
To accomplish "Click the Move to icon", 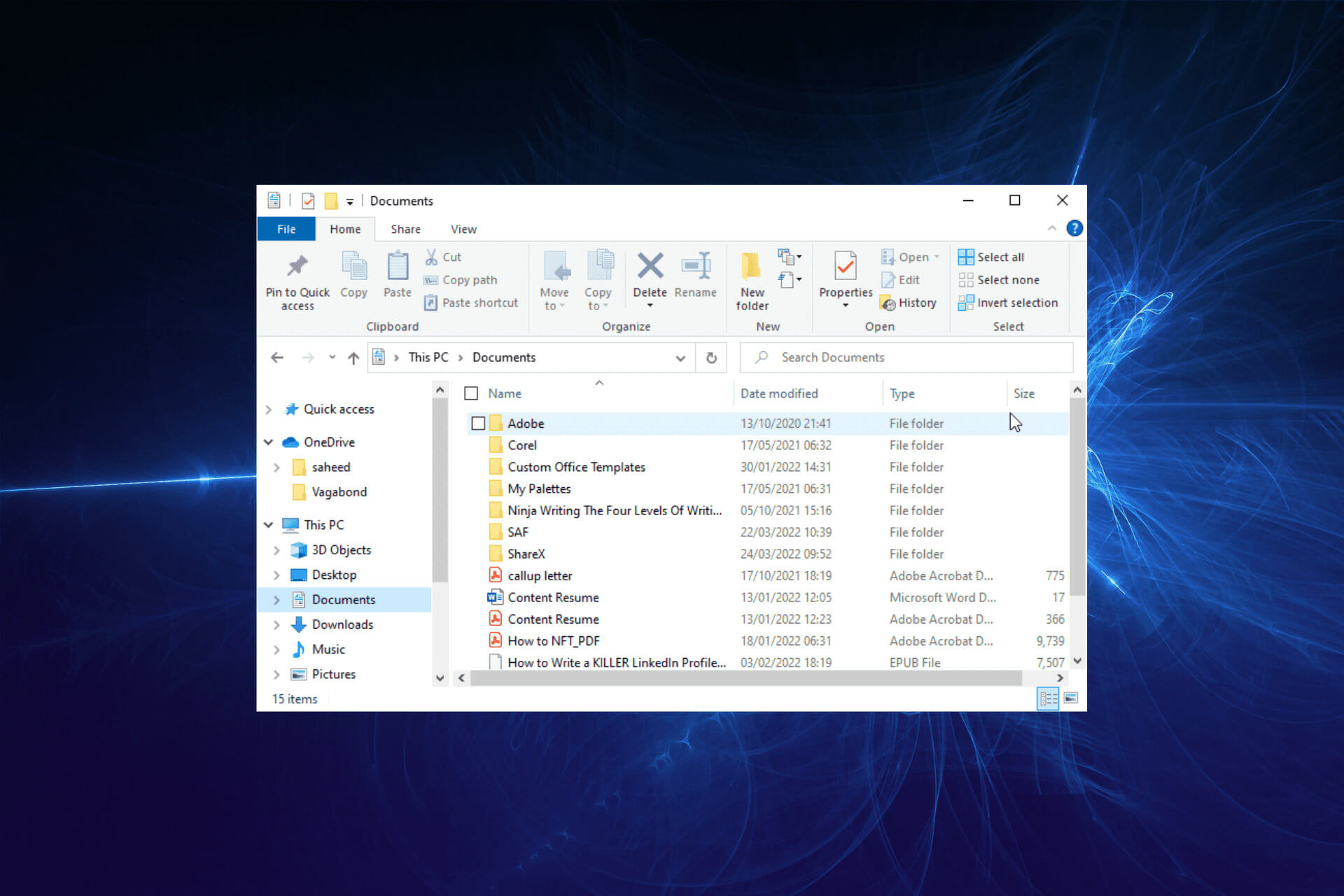I will click(x=556, y=267).
